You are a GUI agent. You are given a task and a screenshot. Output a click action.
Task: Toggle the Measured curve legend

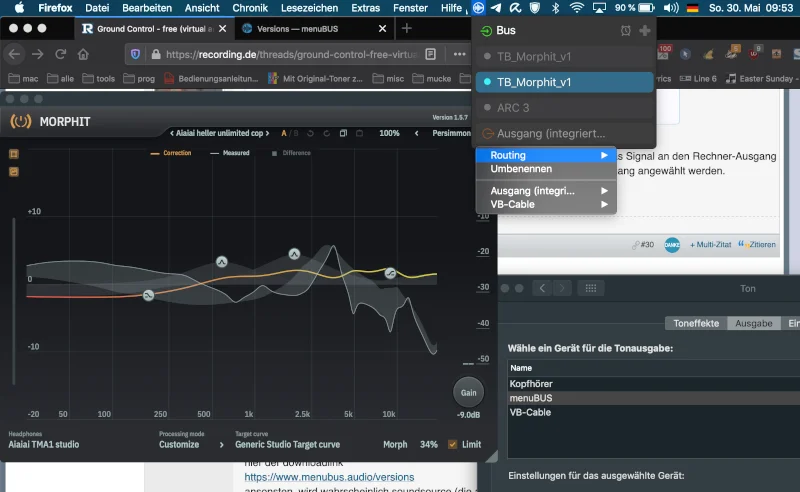pos(230,153)
